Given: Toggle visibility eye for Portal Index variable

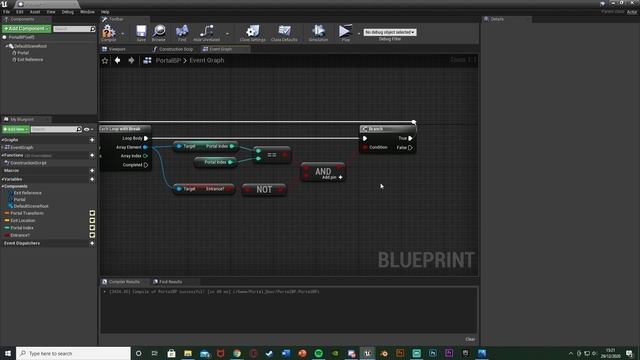Looking at the screenshot, I should click(x=92, y=228).
